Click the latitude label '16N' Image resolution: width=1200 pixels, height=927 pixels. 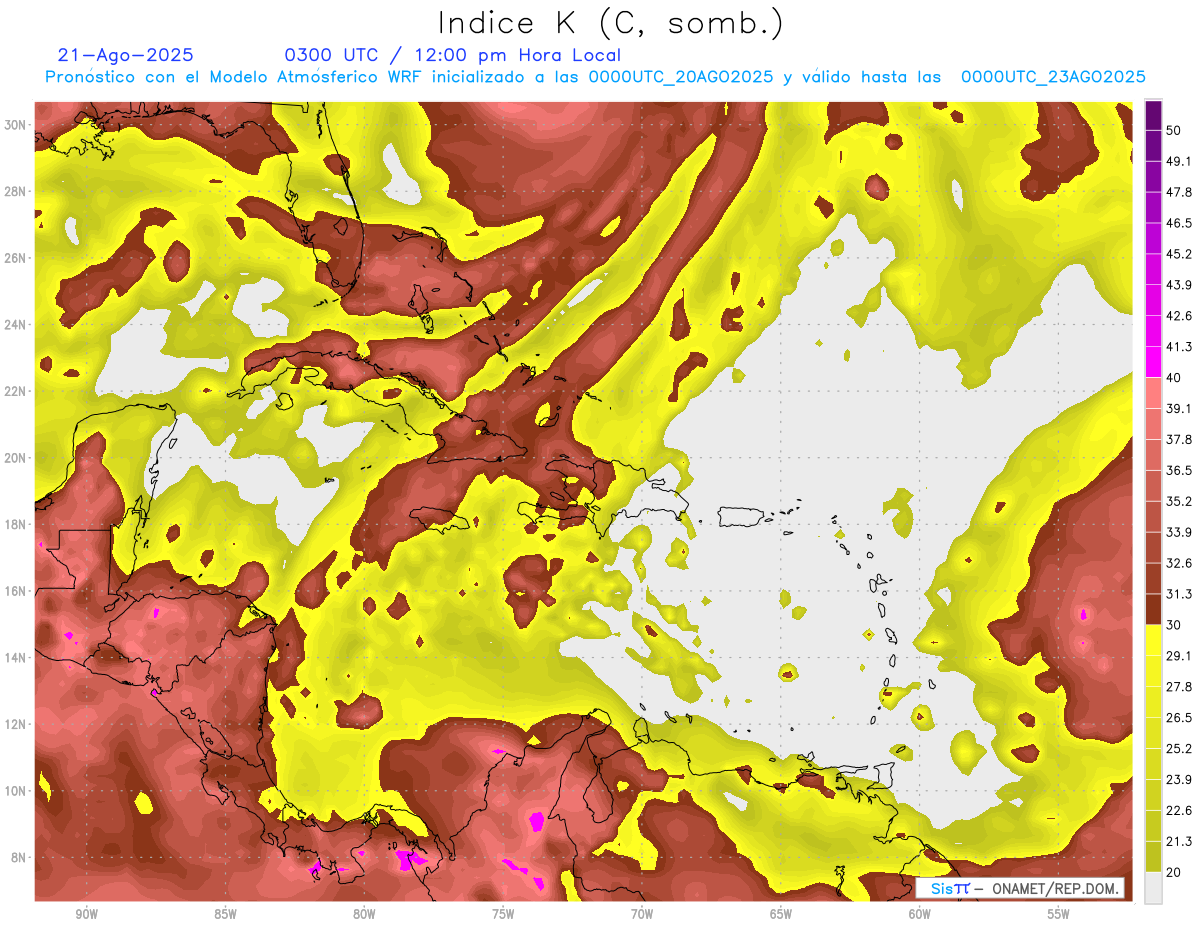16,591
